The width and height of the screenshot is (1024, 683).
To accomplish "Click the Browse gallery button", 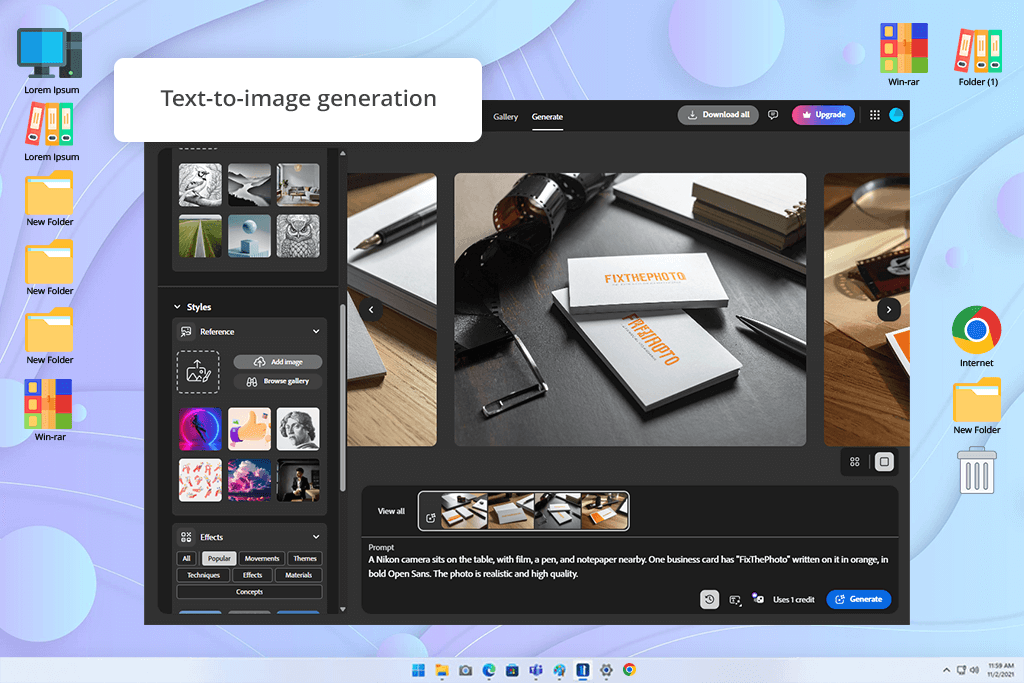I will tap(278, 381).
